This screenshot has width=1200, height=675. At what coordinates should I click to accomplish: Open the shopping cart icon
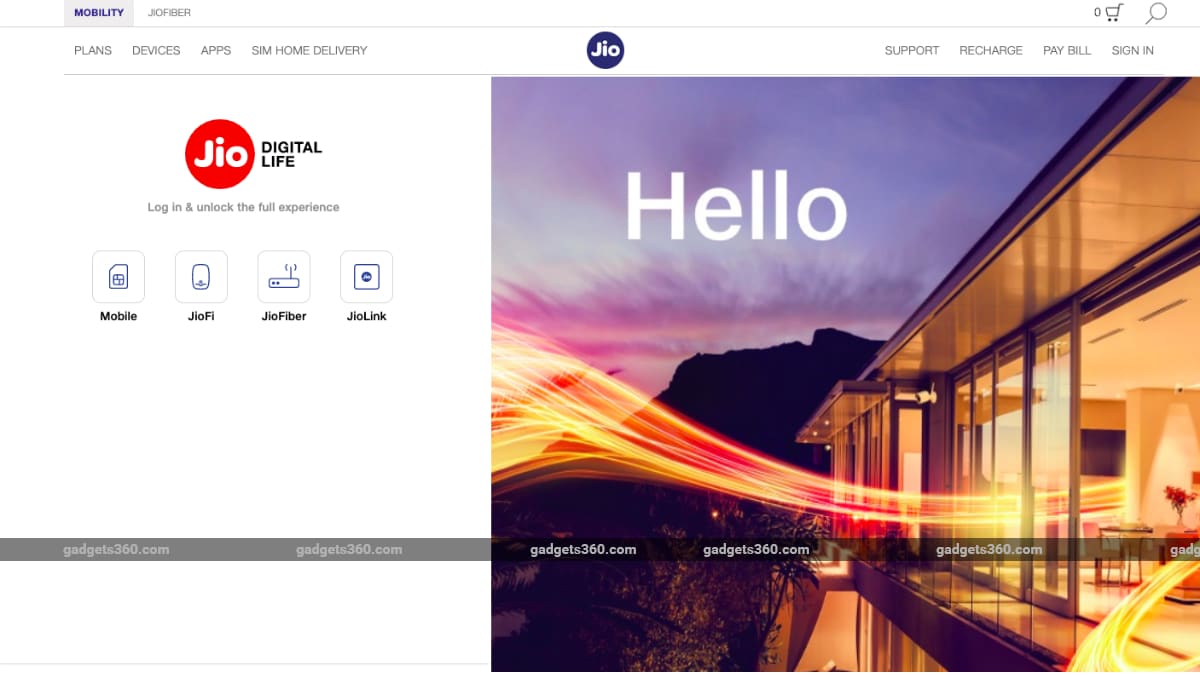[x=1114, y=13]
